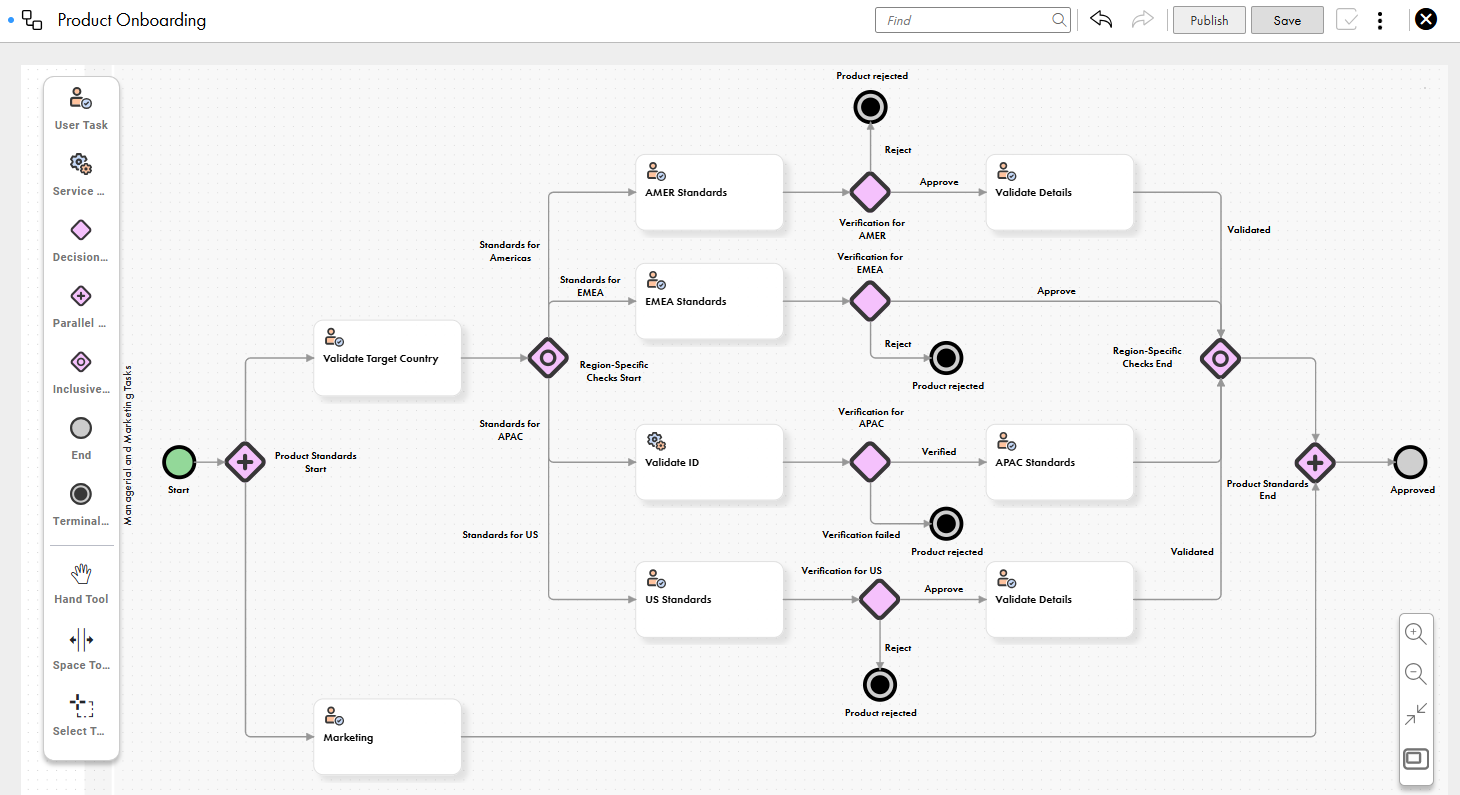Viewport: 1460px width, 795px height.
Task: Select the AMER Standards task box
Action: (x=709, y=192)
